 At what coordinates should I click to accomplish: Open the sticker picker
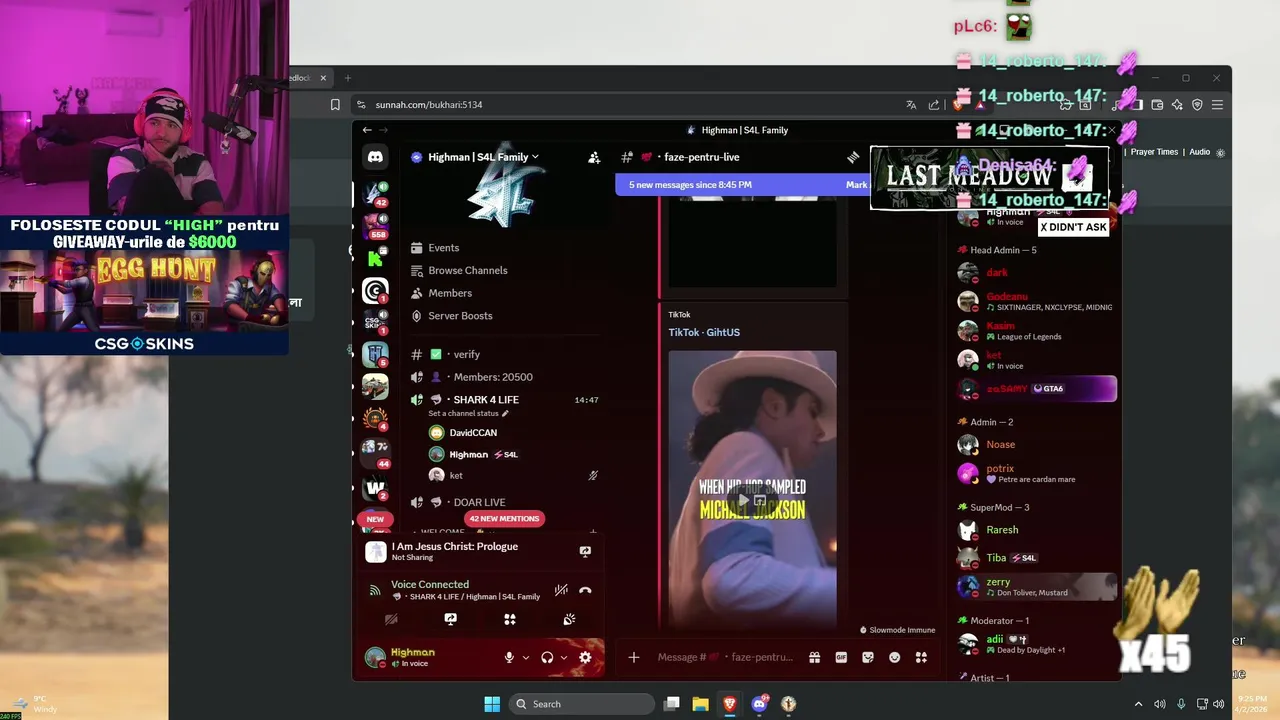868,657
